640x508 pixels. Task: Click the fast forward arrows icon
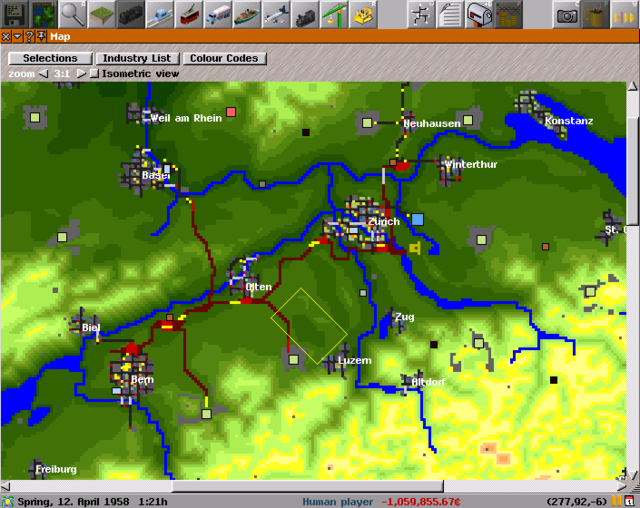pos(624,14)
